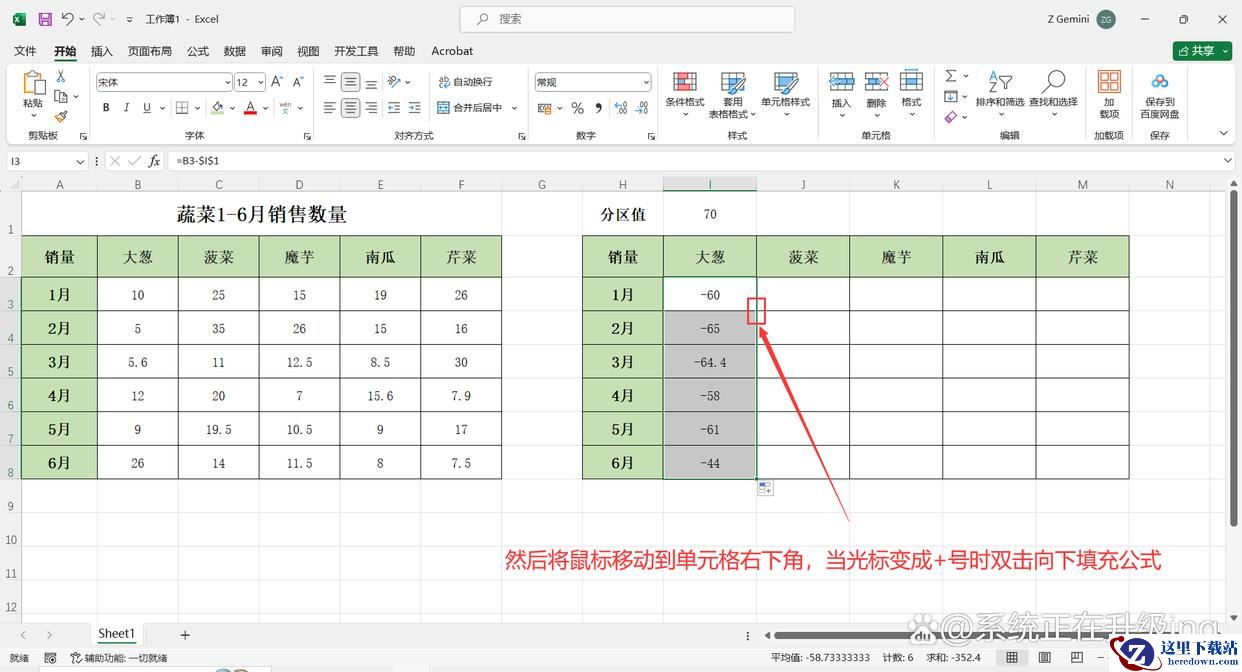The height and width of the screenshot is (672, 1242).
Task: Open the font name 宋体 dropdown
Action: pyautogui.click(x=227, y=82)
